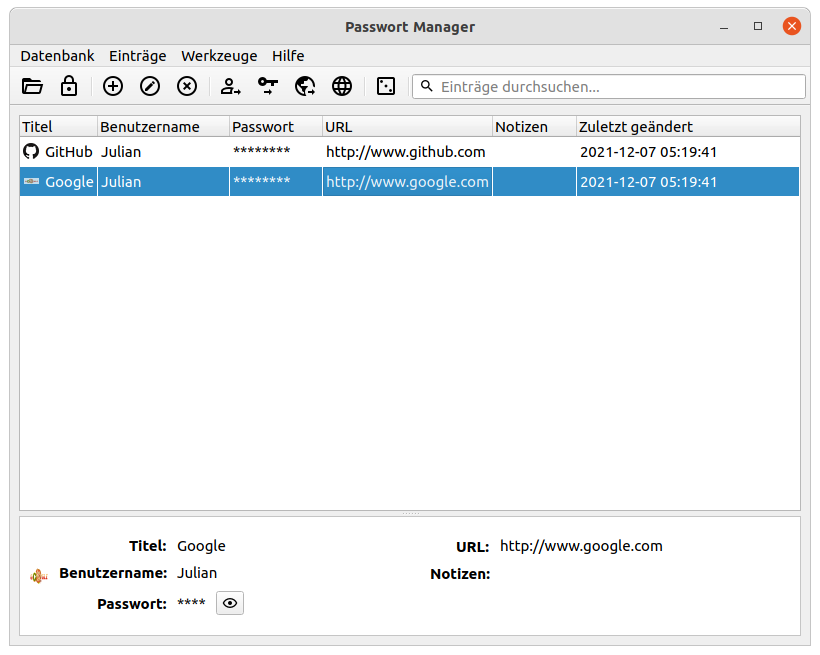The image size is (820, 655).
Task: Click the GitHub logo icon in list
Action: 31,152
